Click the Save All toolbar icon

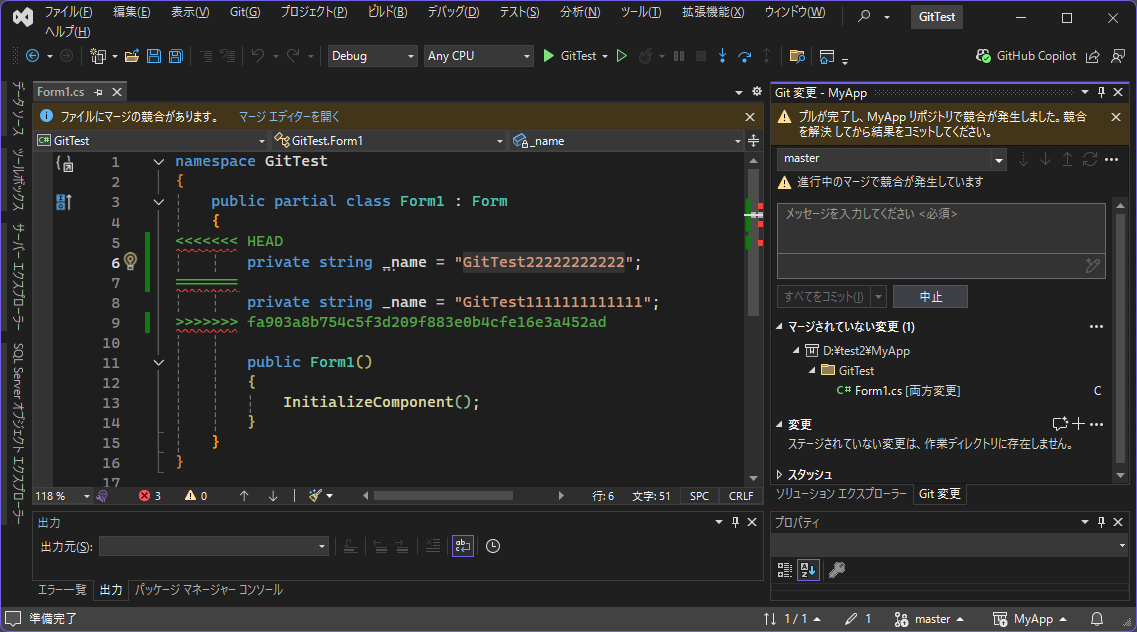(x=176, y=56)
